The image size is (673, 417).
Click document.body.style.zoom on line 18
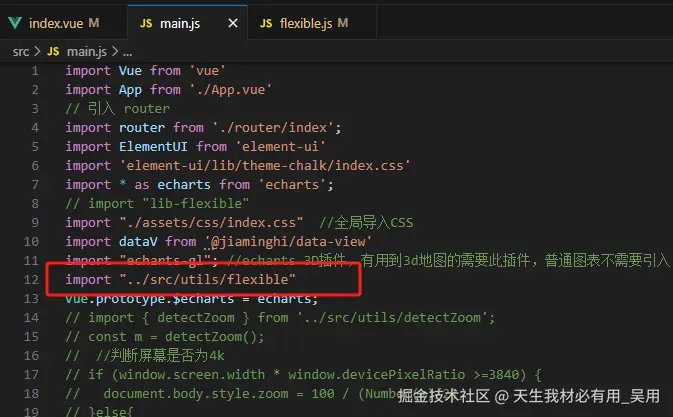tap(196, 394)
